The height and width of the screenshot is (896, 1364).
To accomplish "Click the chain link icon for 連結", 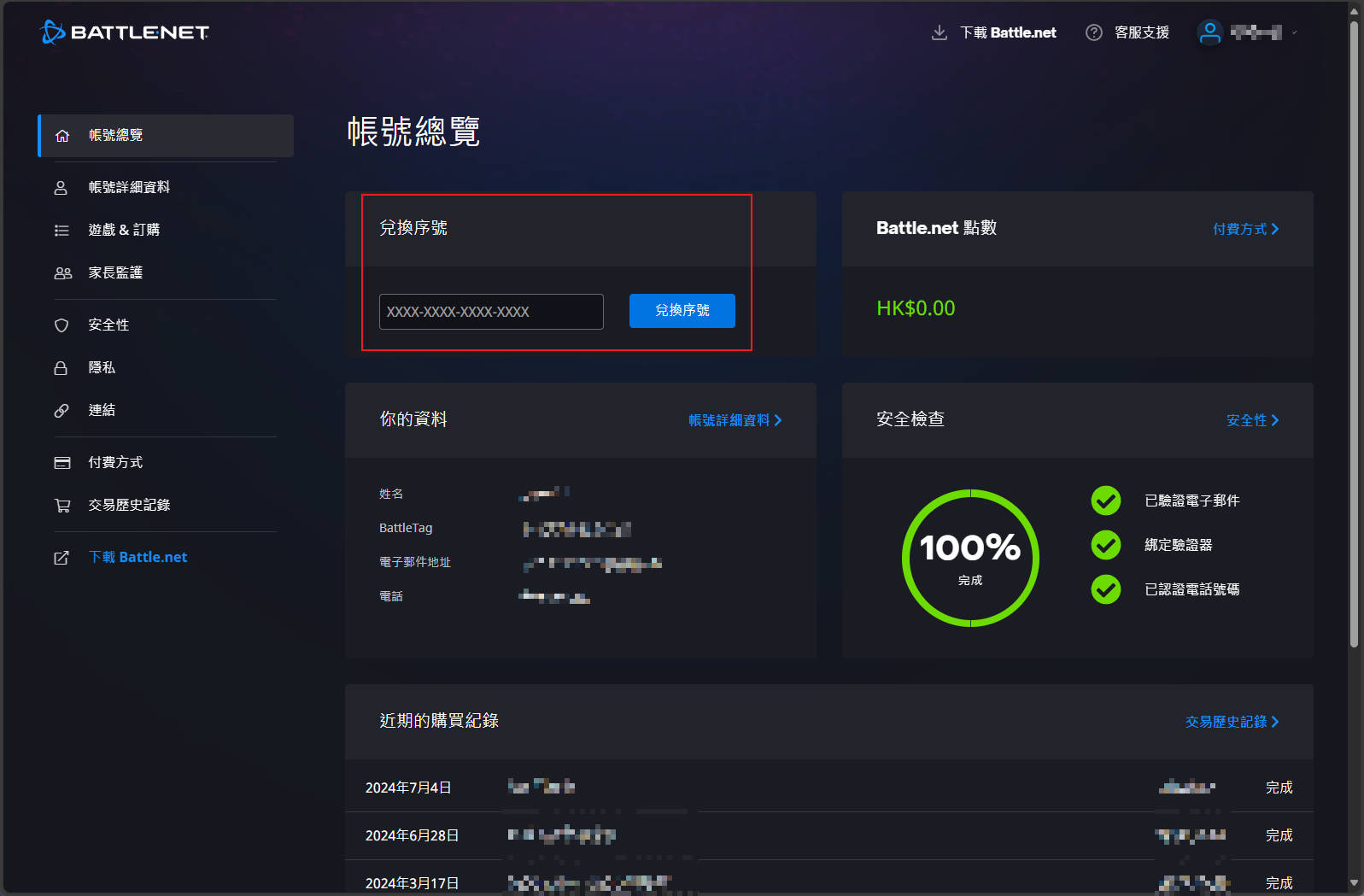I will click(61, 411).
